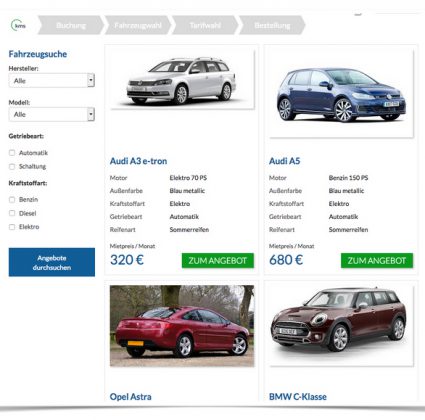
Task: Click Benzin 150 PS motor value
Action: [x=348, y=178]
